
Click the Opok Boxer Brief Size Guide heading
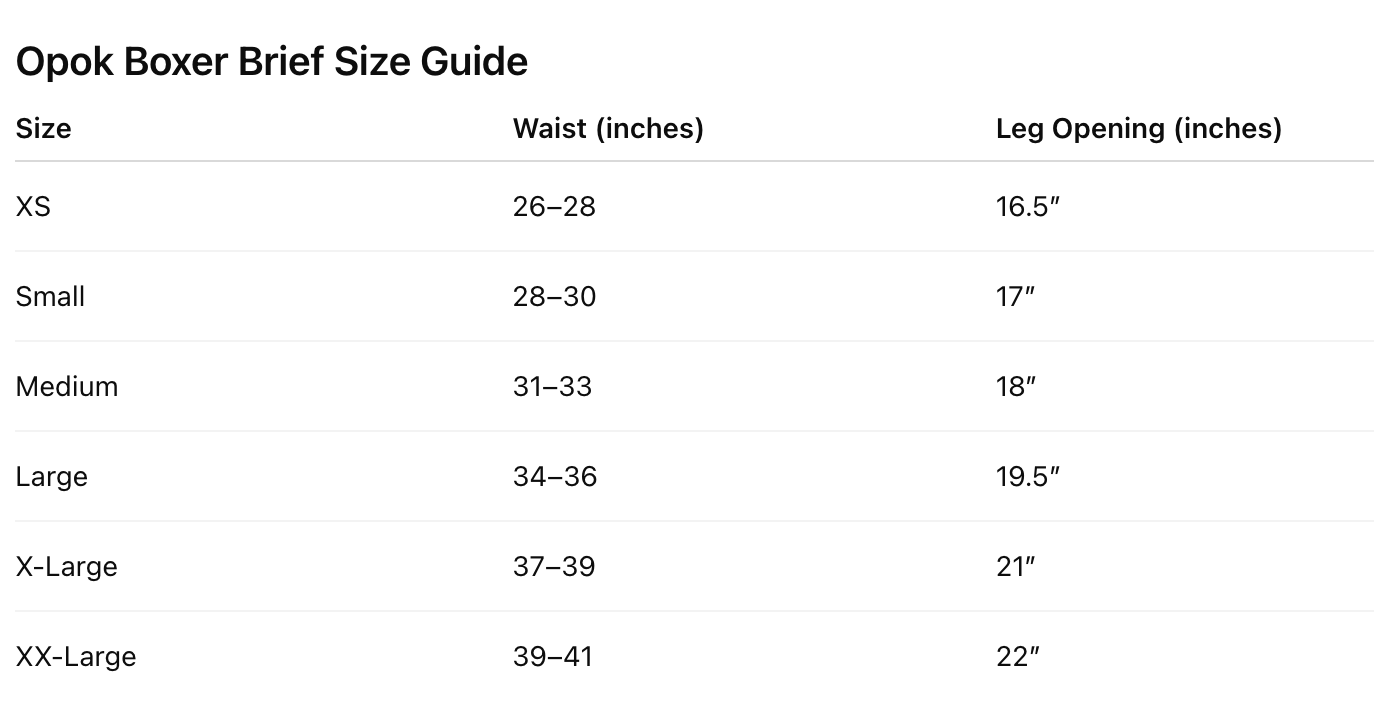click(x=272, y=62)
